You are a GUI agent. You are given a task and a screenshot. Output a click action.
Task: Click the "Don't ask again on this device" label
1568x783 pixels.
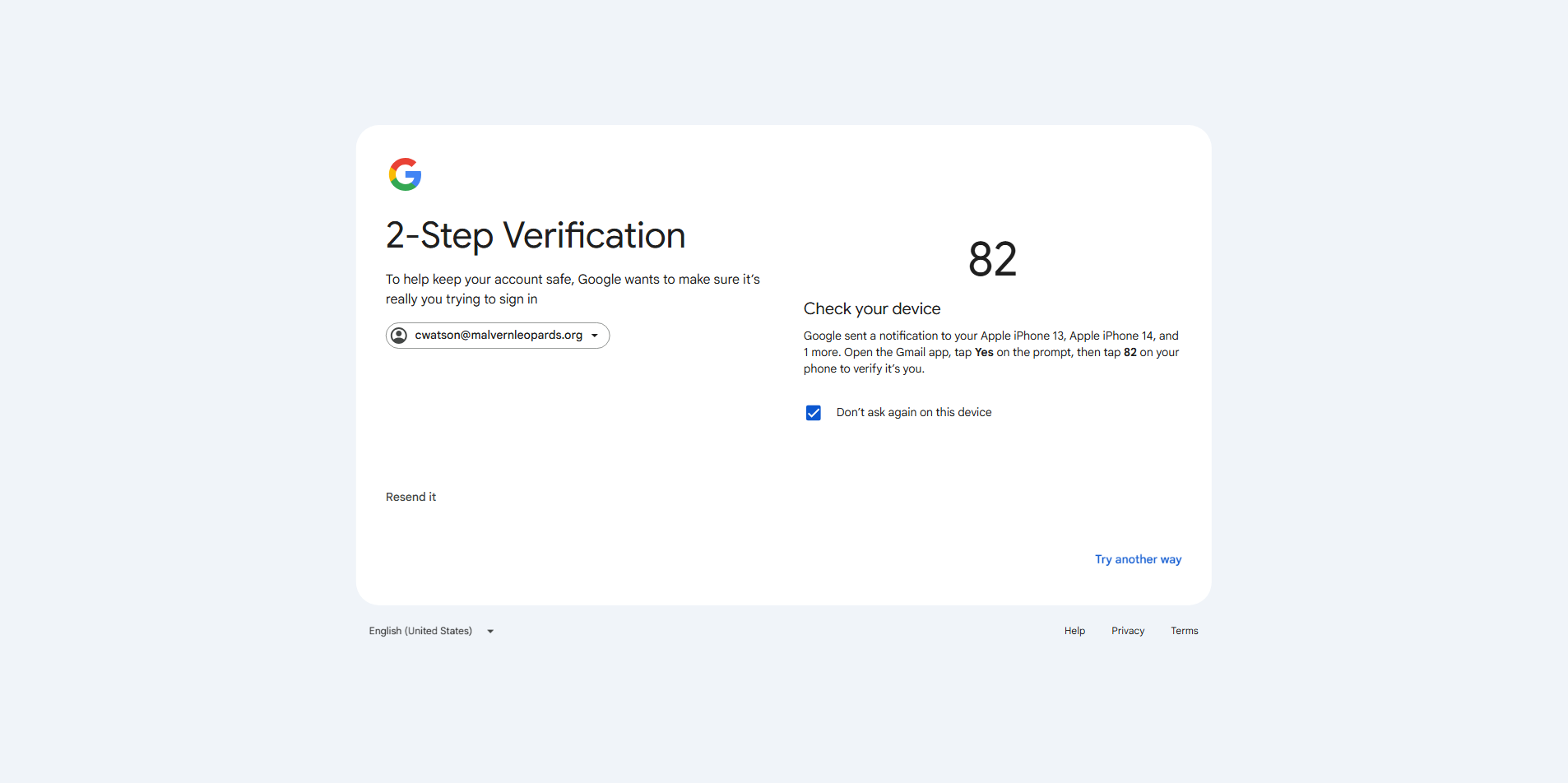pyautogui.click(x=914, y=412)
